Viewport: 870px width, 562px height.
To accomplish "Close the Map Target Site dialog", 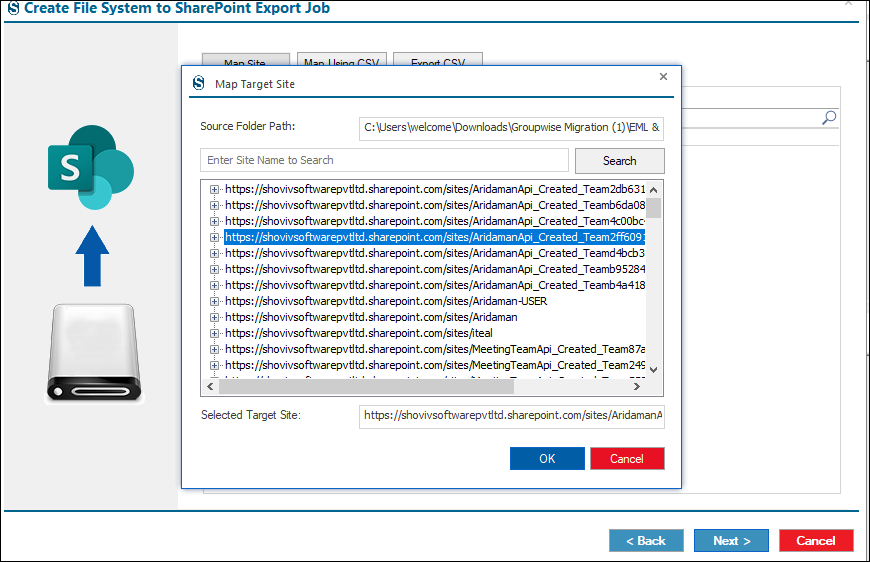I will click(x=663, y=77).
